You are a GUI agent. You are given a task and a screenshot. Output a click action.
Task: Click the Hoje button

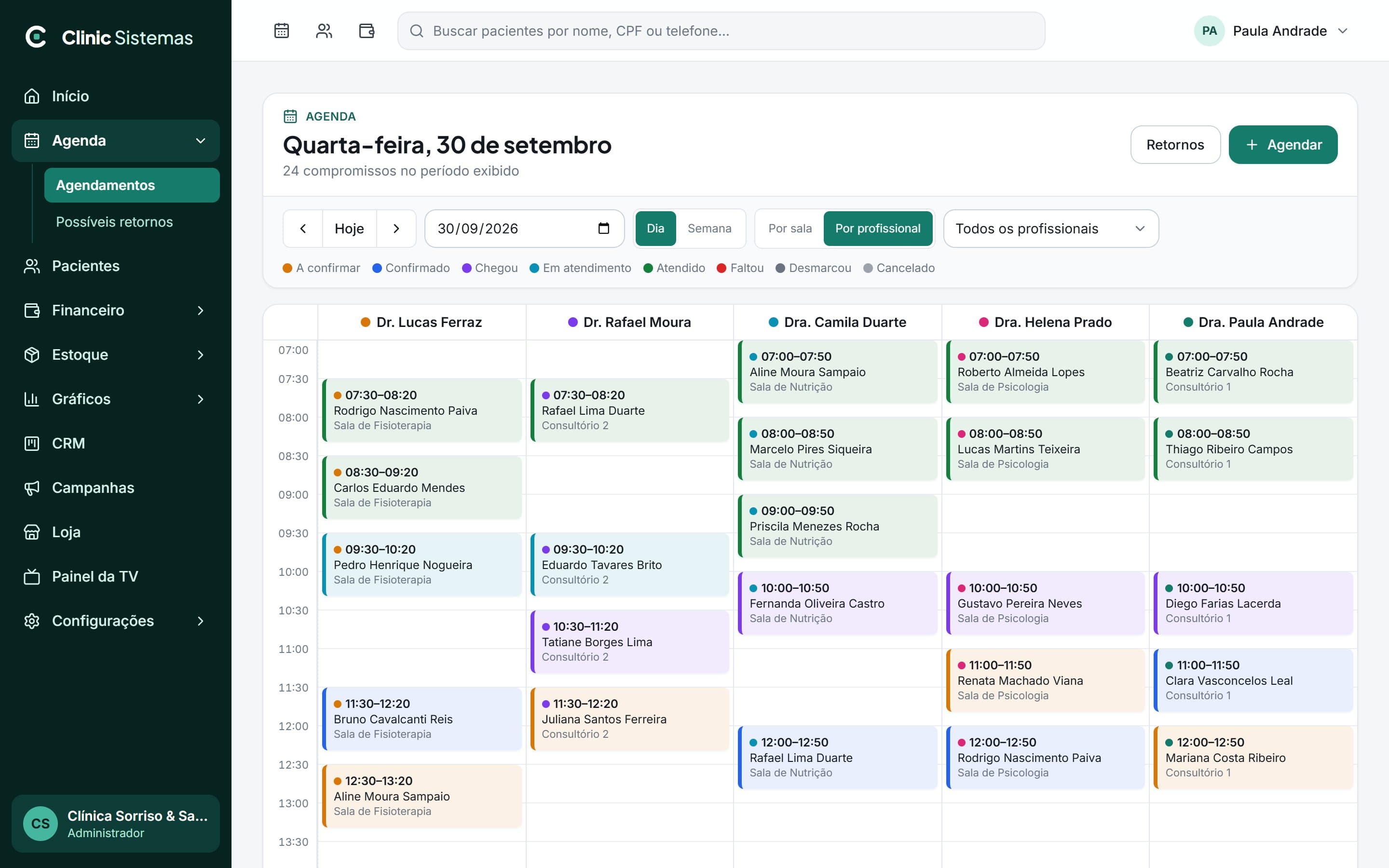click(349, 229)
